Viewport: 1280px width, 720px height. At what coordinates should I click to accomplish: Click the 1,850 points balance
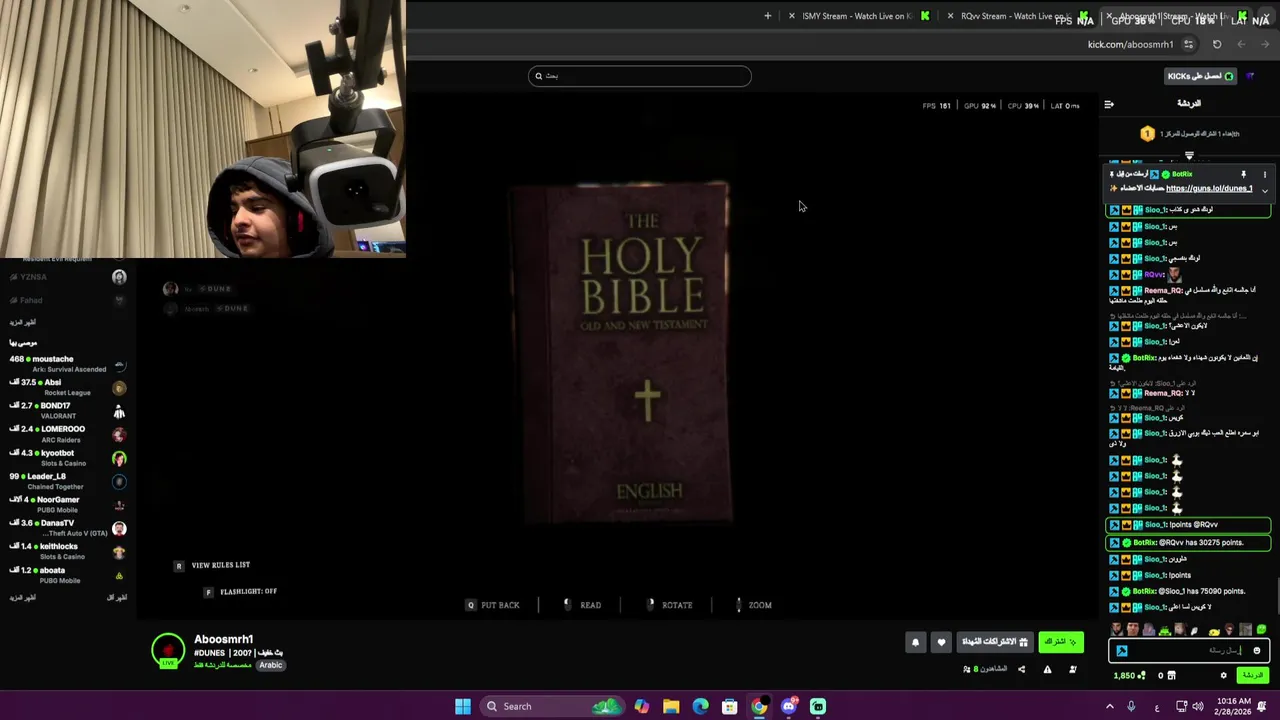tap(1130, 676)
